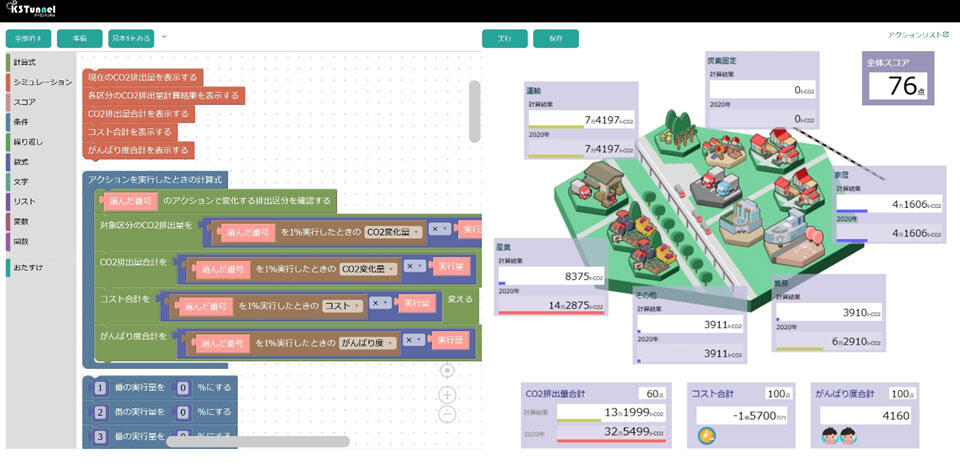Click the がんばり度合計 value 4160
The image size is (960, 468).
[x=865, y=416]
